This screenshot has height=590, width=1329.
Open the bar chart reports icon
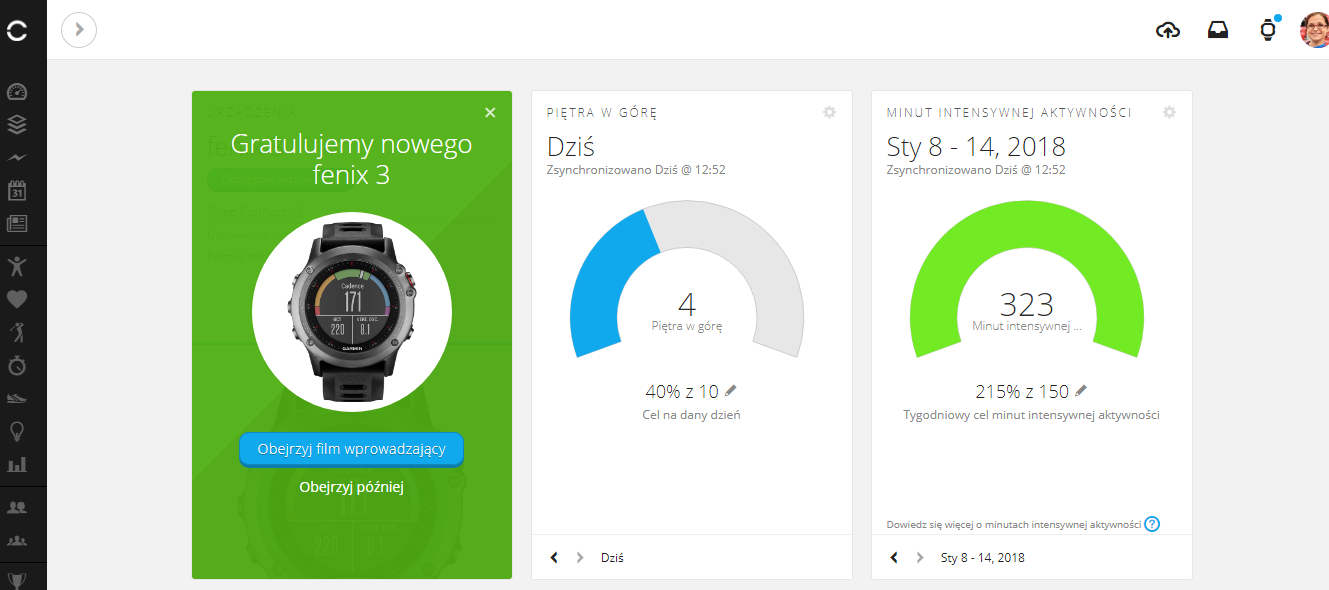click(x=17, y=464)
